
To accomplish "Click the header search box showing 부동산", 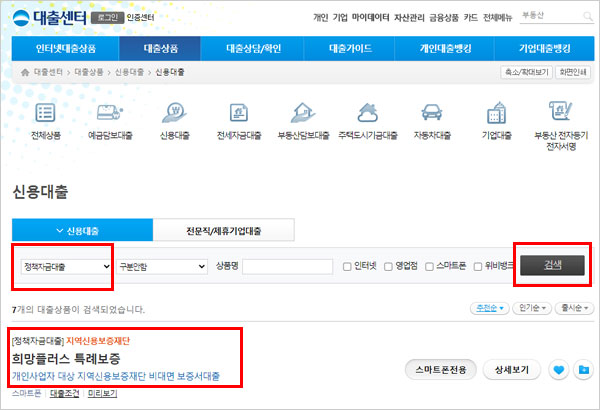I will click(550, 16).
